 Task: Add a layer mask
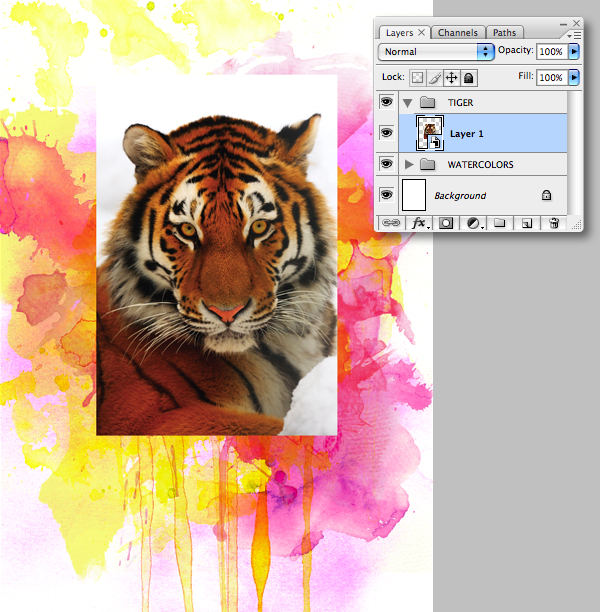(x=446, y=223)
